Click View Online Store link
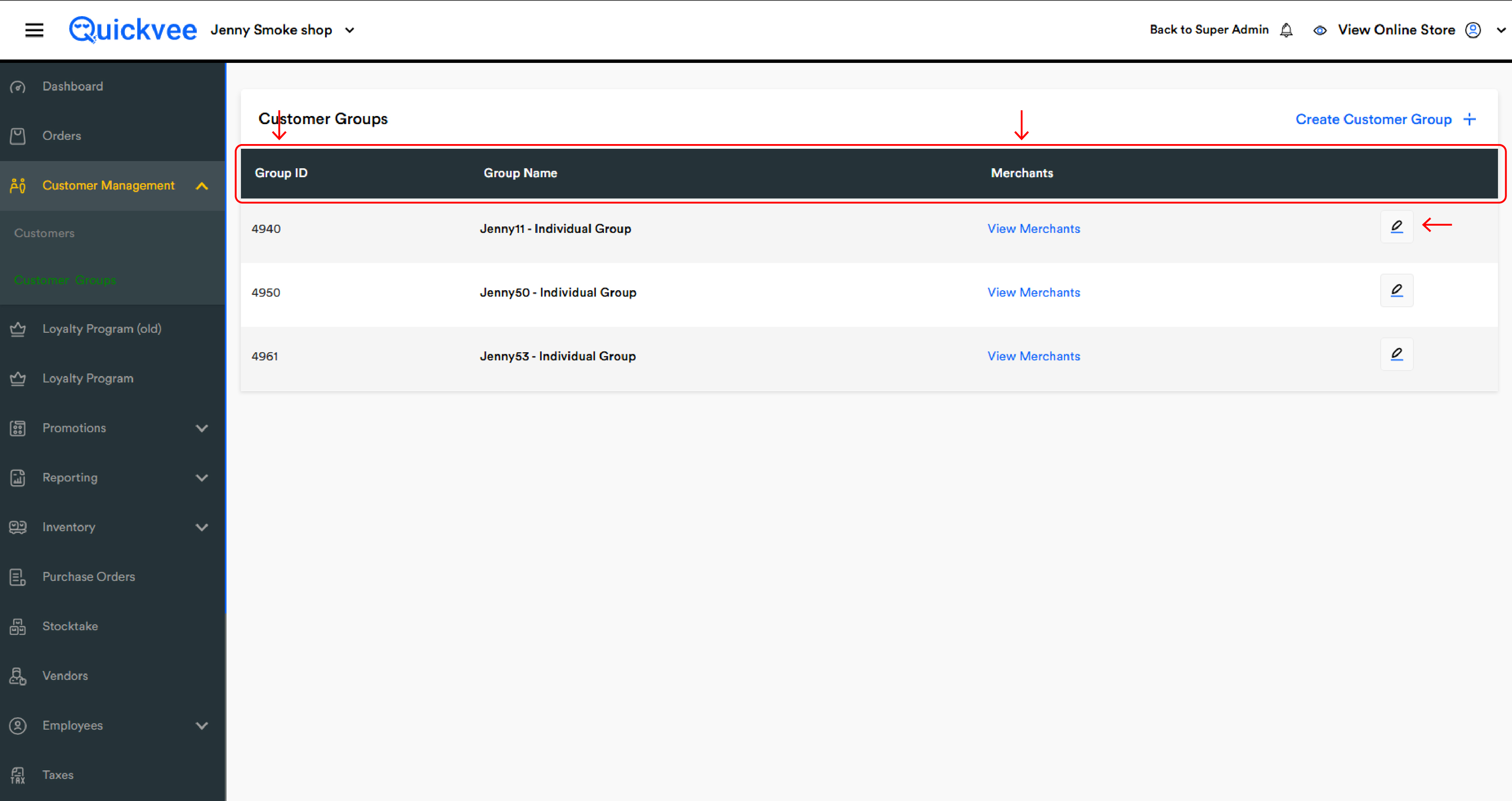 click(x=1396, y=30)
